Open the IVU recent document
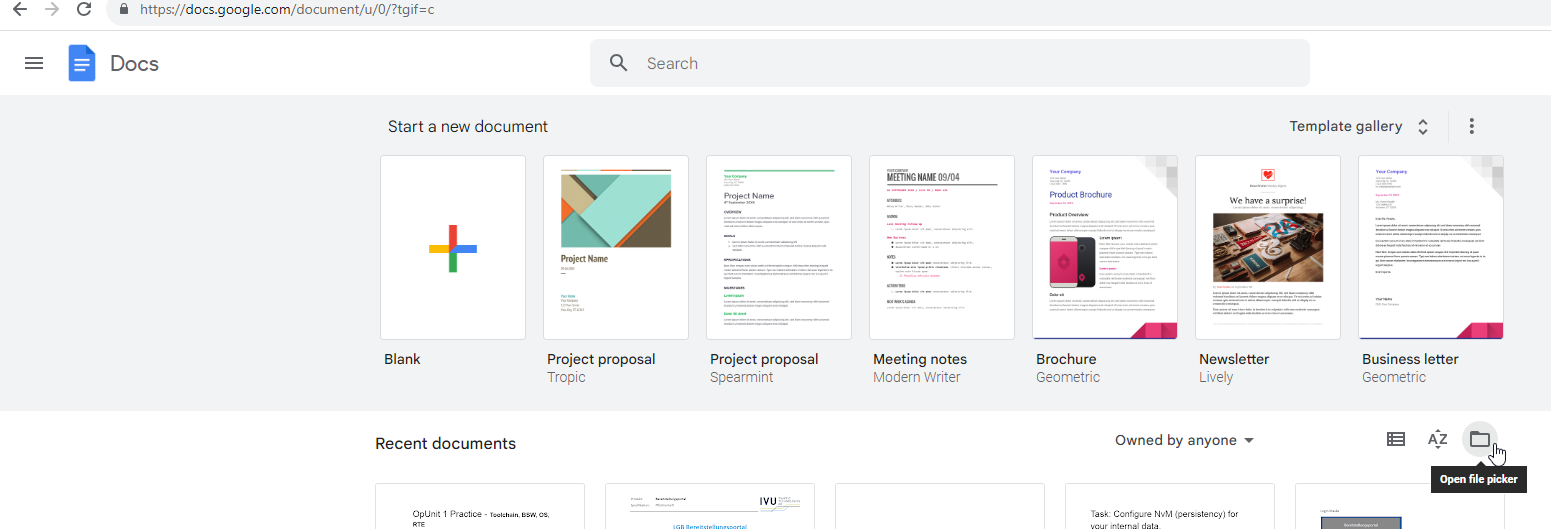Viewport: 1551px width, 529px height. [710, 506]
